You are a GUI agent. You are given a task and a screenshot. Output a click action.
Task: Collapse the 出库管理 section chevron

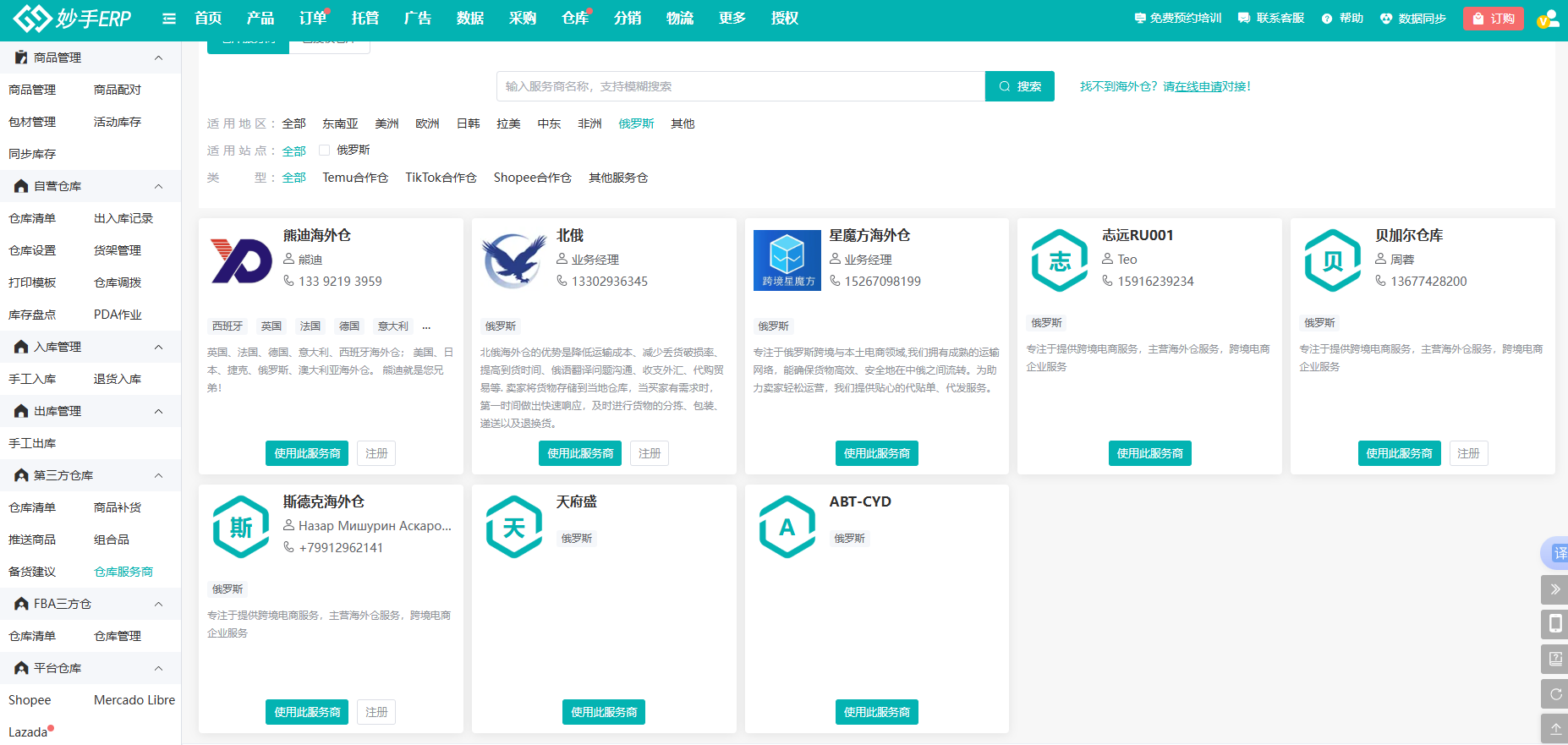click(x=158, y=411)
